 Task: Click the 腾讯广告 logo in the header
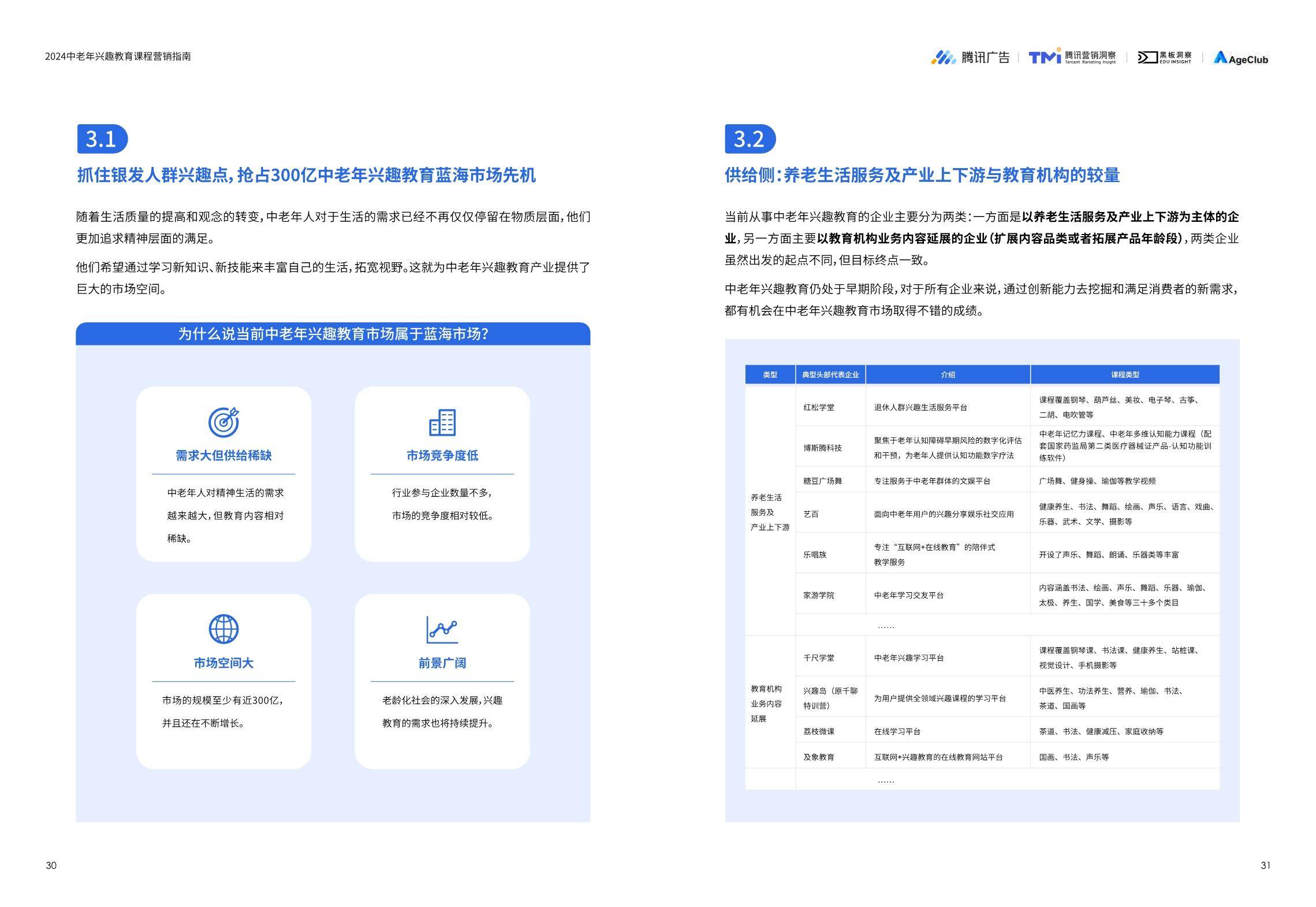pyautogui.click(x=970, y=57)
